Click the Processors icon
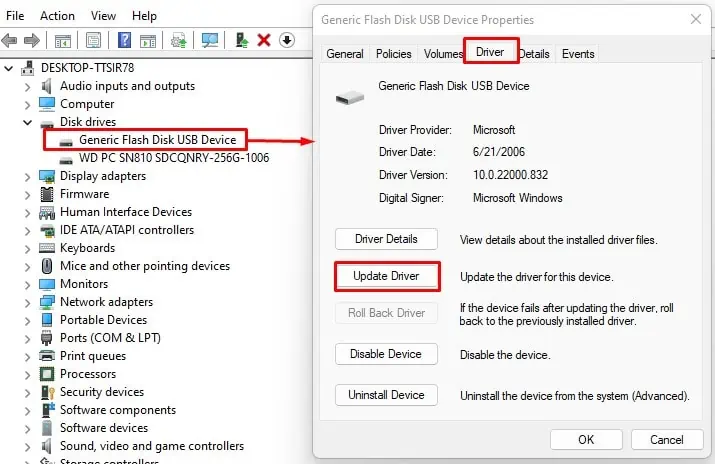The width and height of the screenshot is (715, 464). point(47,374)
